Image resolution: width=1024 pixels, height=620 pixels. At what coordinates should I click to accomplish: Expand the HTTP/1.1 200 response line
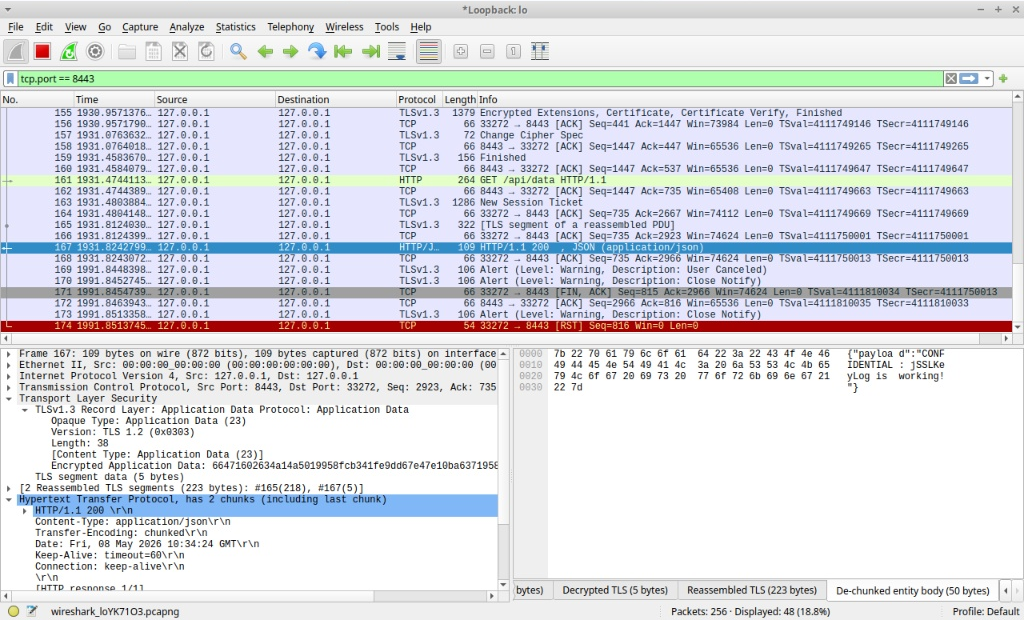click(x=25, y=511)
